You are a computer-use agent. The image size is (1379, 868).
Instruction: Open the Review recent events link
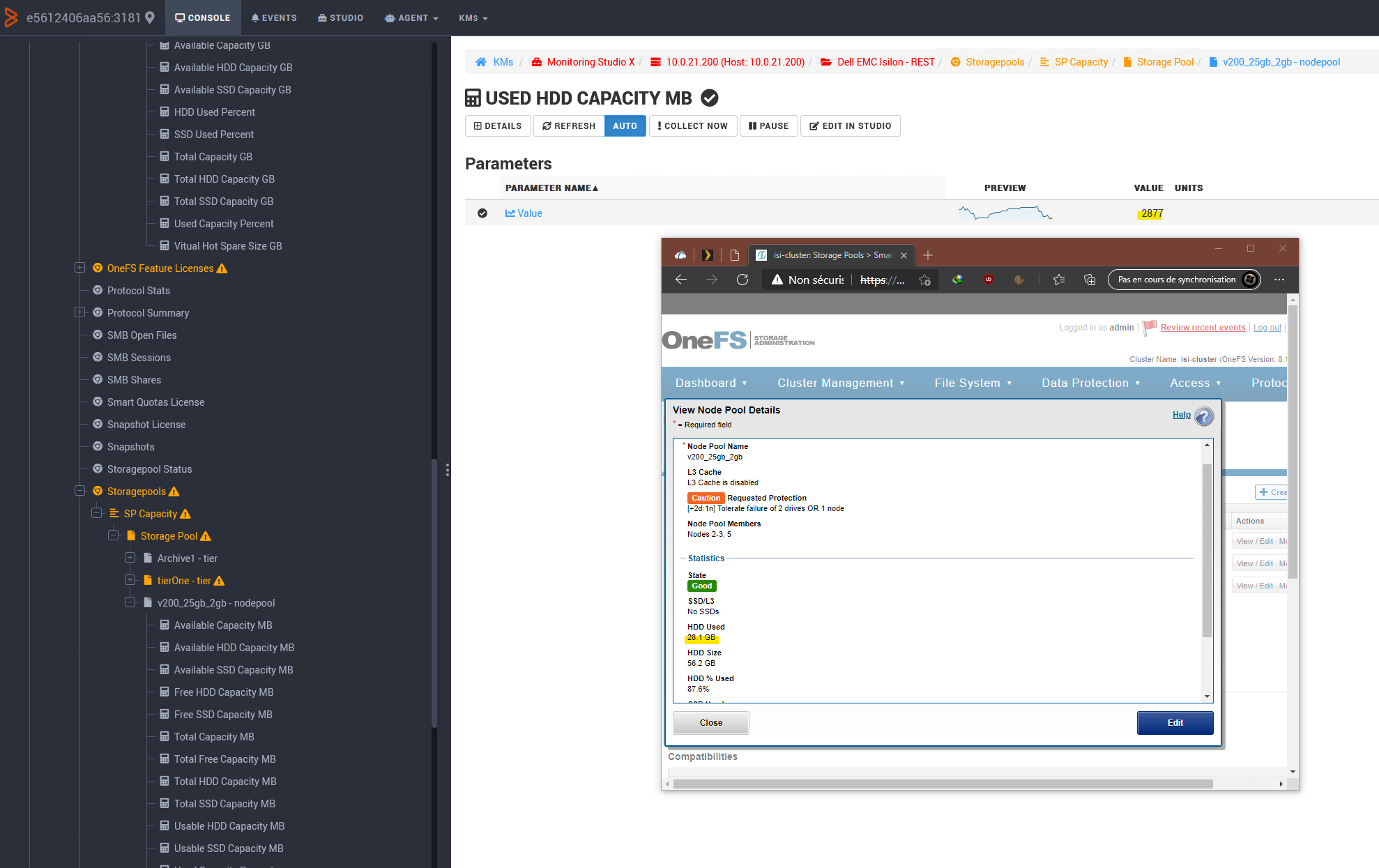coord(1203,328)
